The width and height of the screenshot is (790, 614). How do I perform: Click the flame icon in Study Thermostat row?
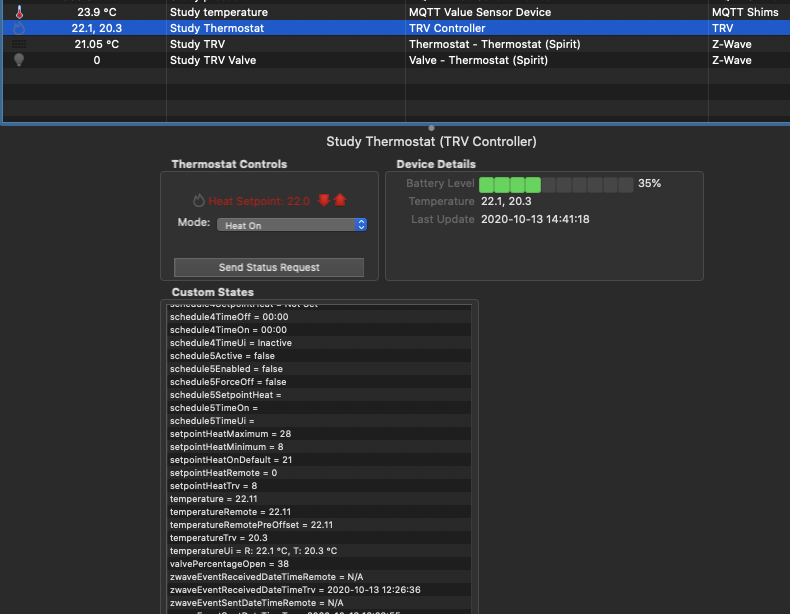19,28
